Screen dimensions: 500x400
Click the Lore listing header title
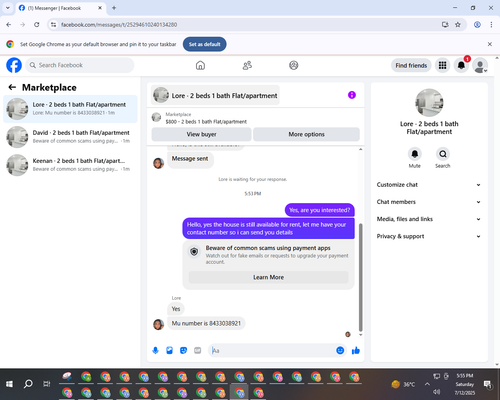(215, 95)
